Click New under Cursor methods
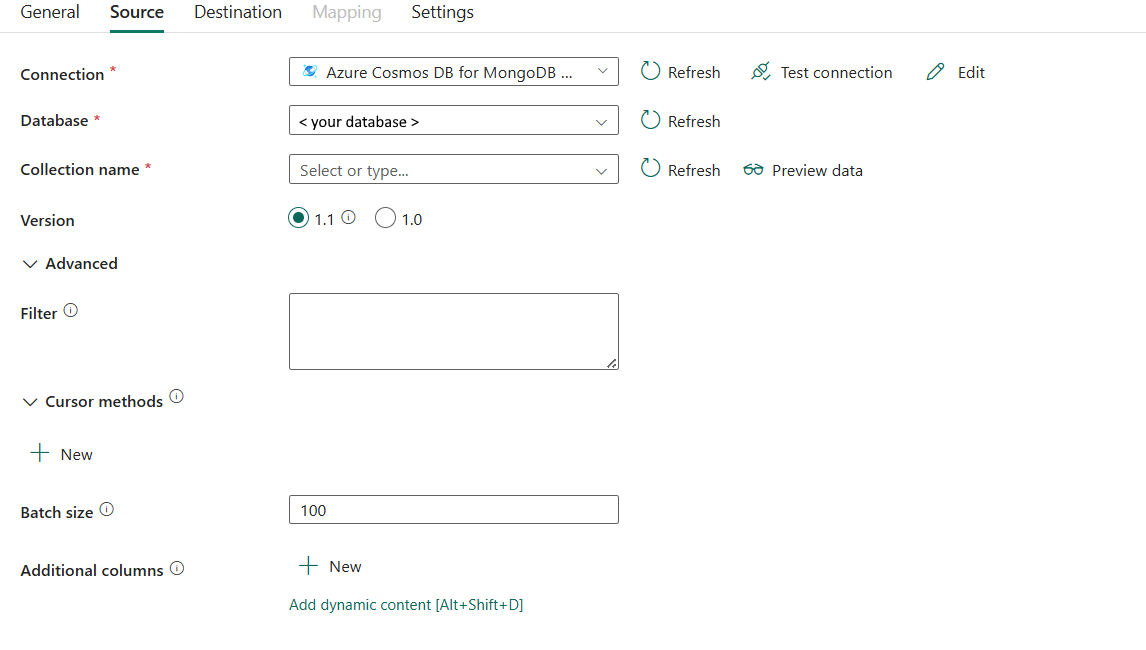 tap(60, 453)
